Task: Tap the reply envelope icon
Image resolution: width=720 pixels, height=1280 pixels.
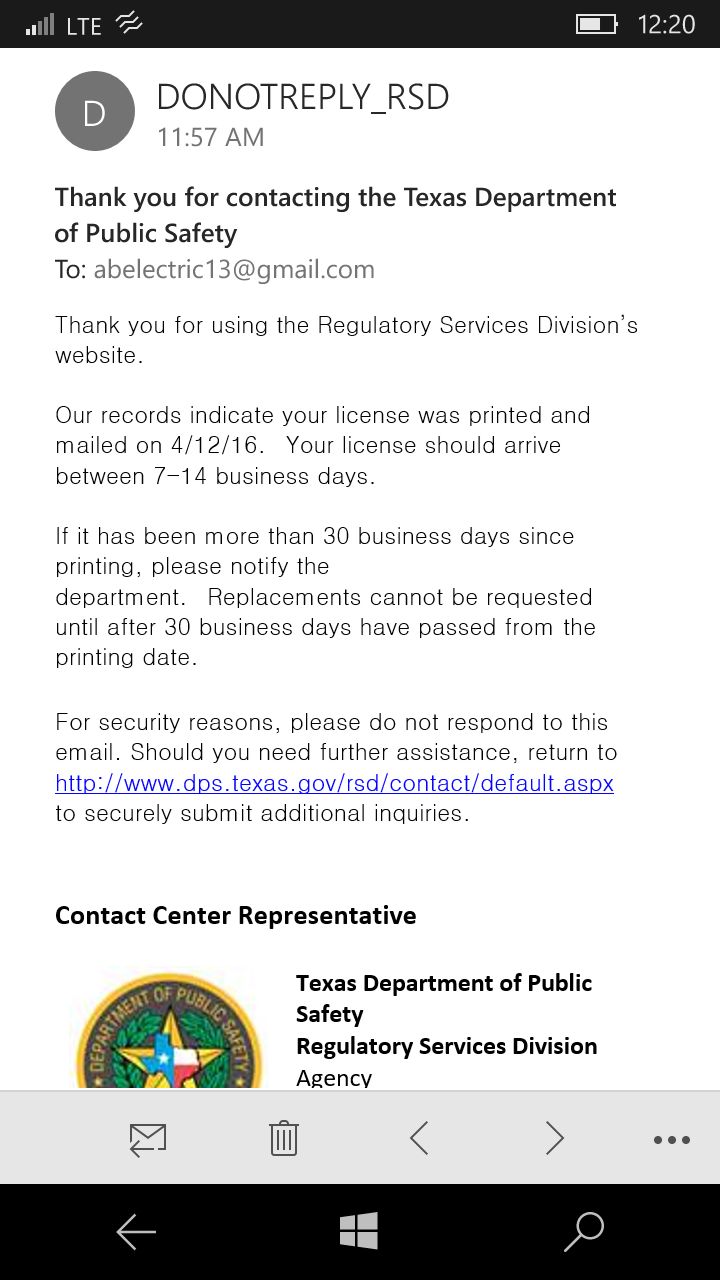Action: 147,1138
